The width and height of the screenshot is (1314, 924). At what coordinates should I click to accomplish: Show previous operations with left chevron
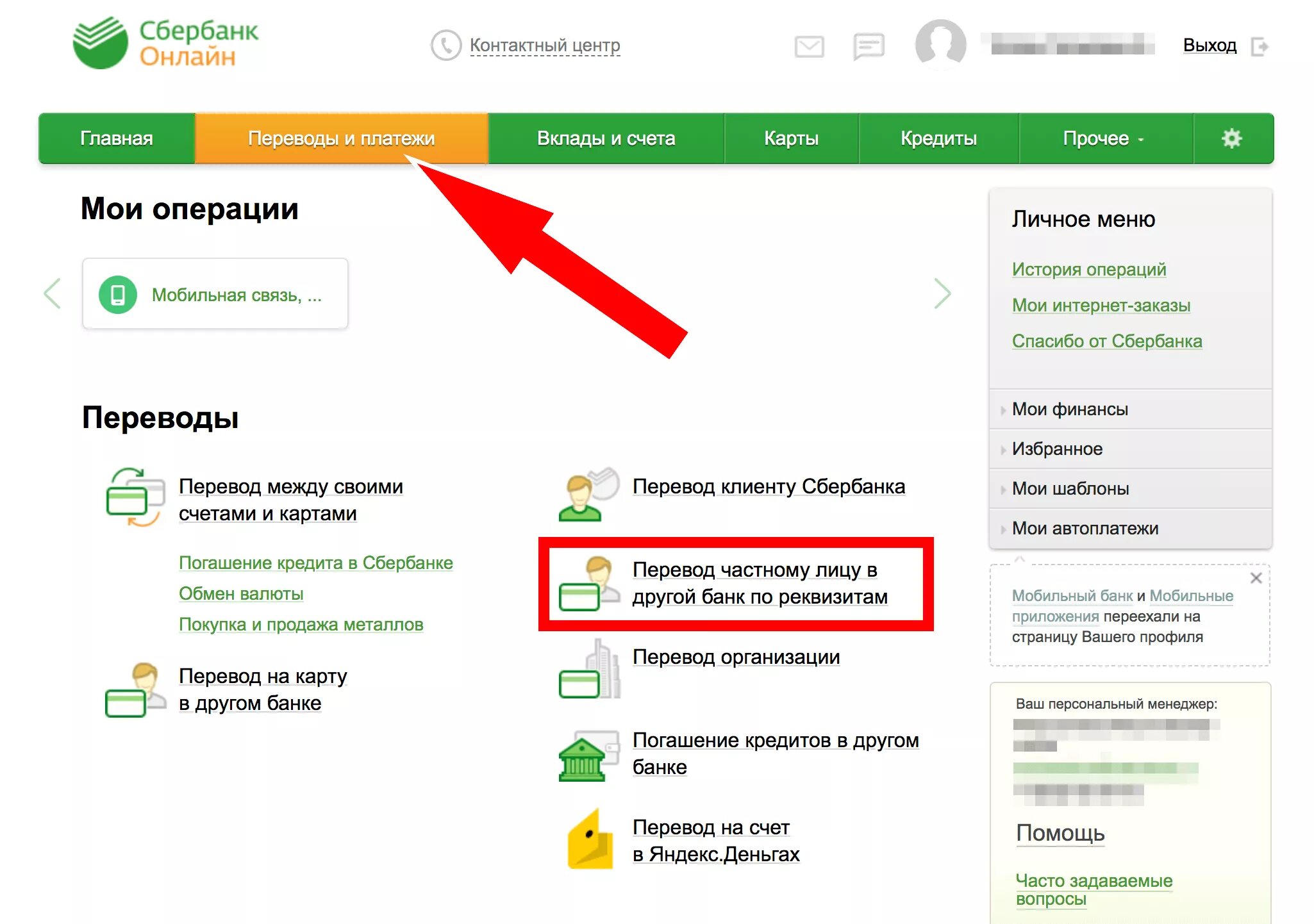tap(53, 293)
